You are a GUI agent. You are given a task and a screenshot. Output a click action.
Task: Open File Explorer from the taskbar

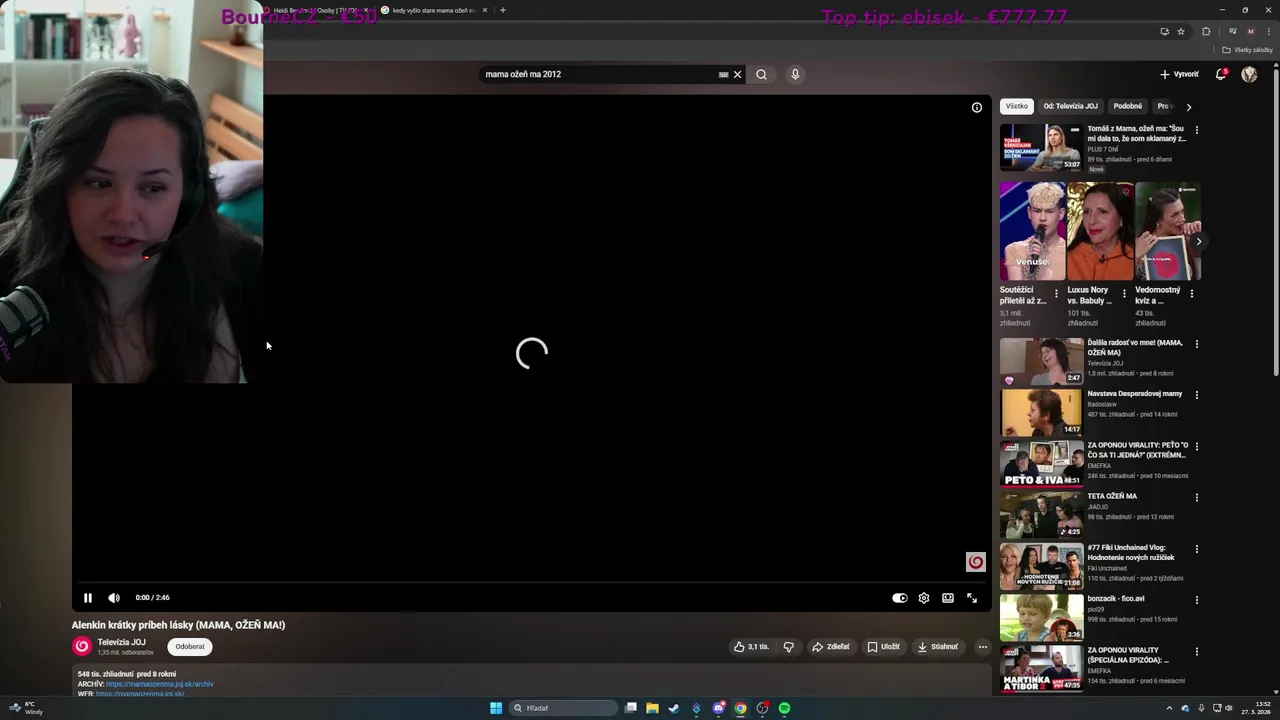click(652, 708)
